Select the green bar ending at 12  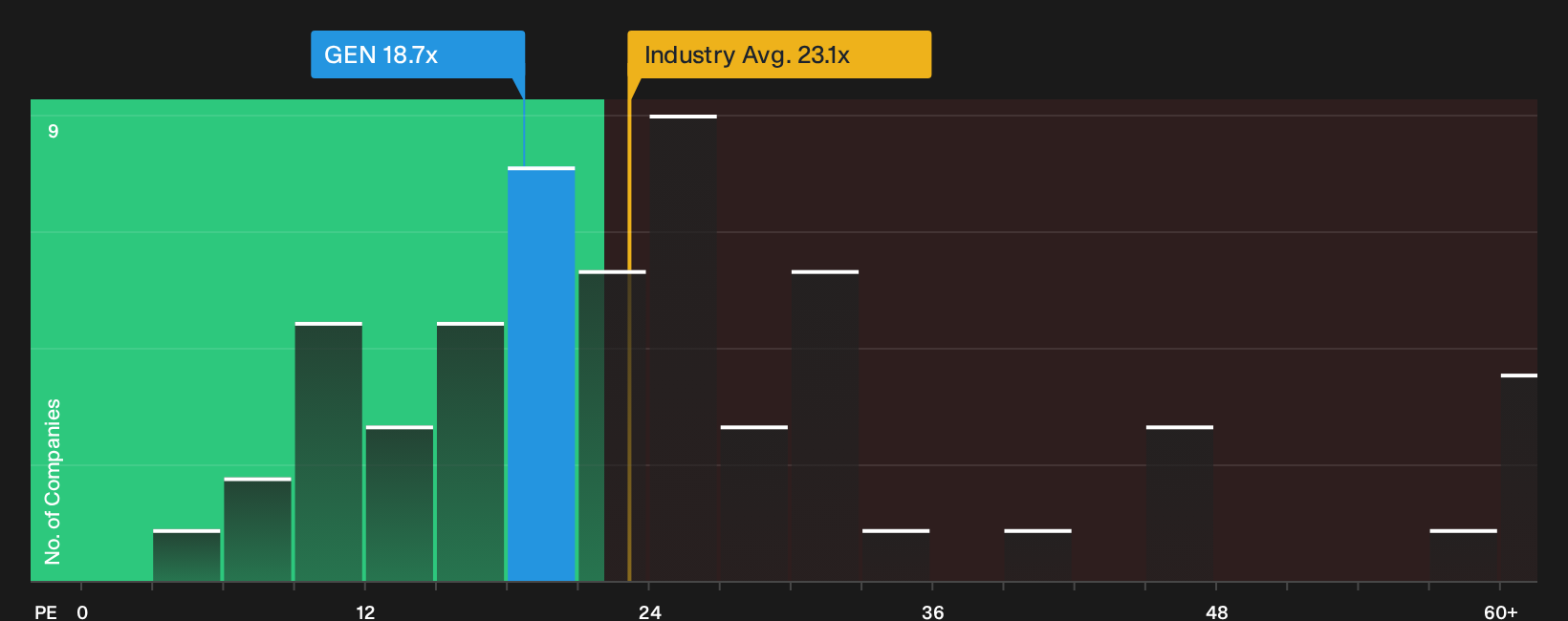coord(328,452)
